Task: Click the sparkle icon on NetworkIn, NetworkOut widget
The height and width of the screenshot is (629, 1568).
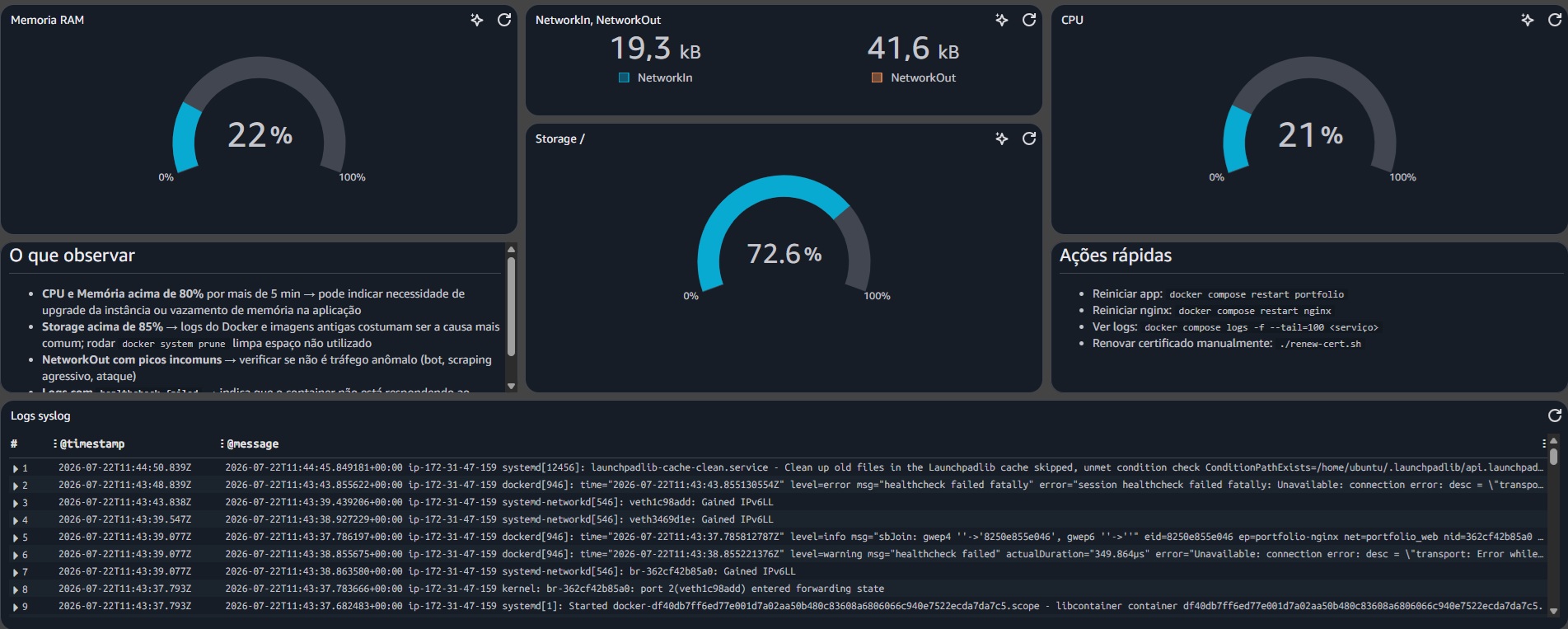Action: click(1001, 20)
